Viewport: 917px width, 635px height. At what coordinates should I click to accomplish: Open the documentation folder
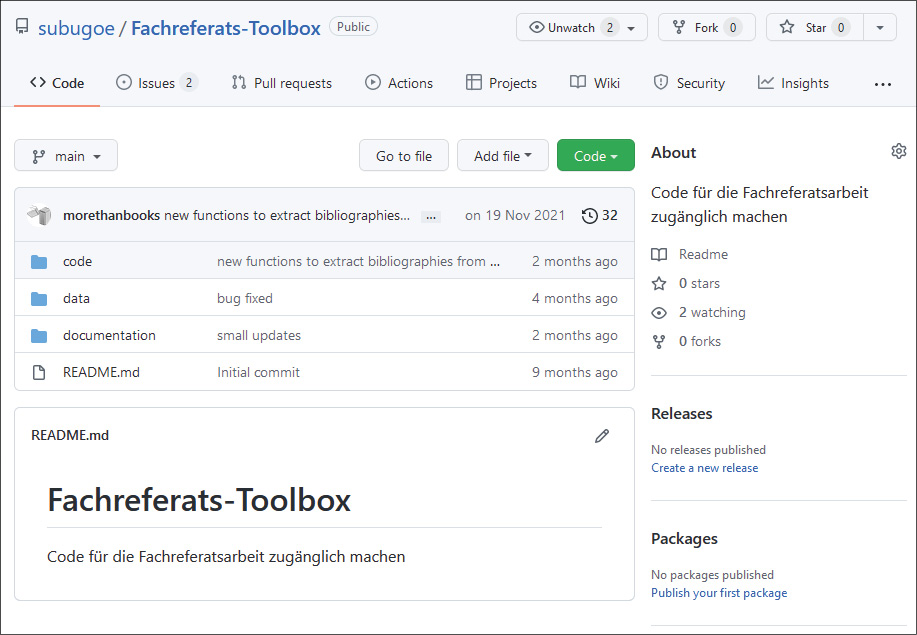click(109, 335)
